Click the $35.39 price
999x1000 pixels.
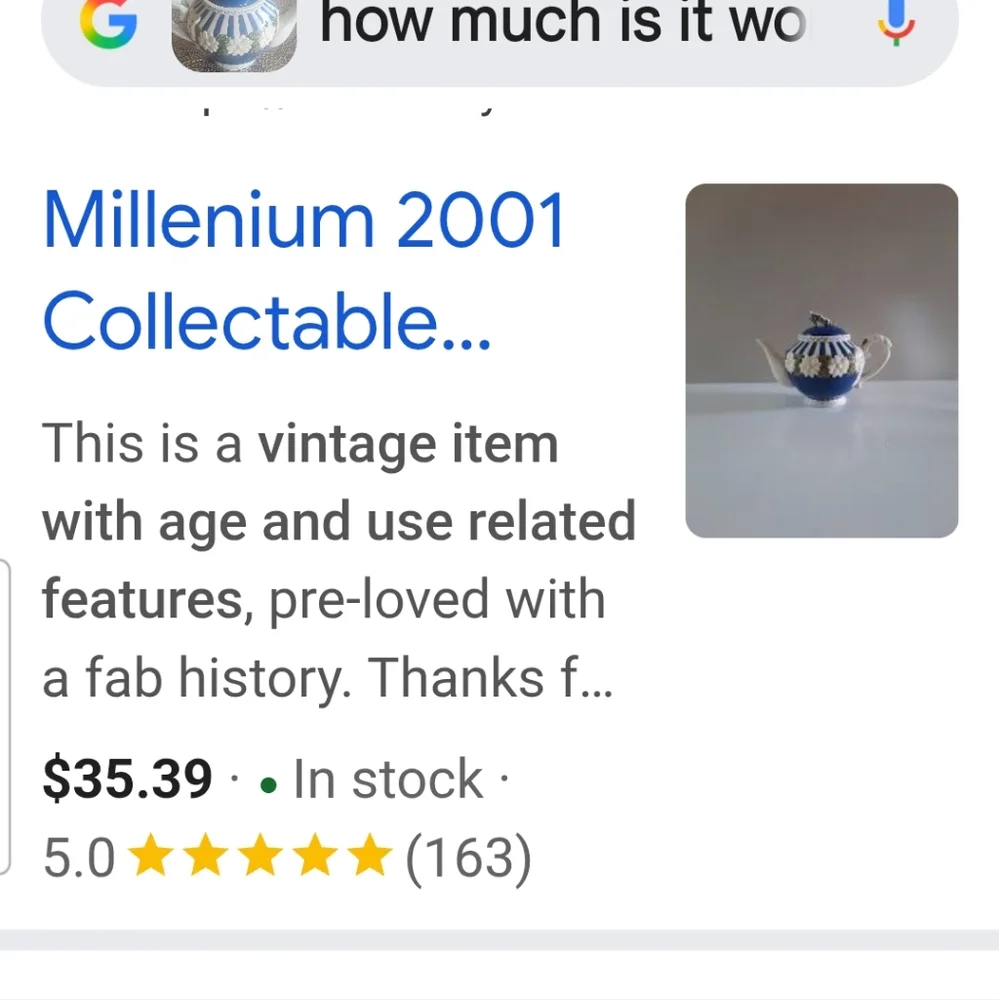127,779
